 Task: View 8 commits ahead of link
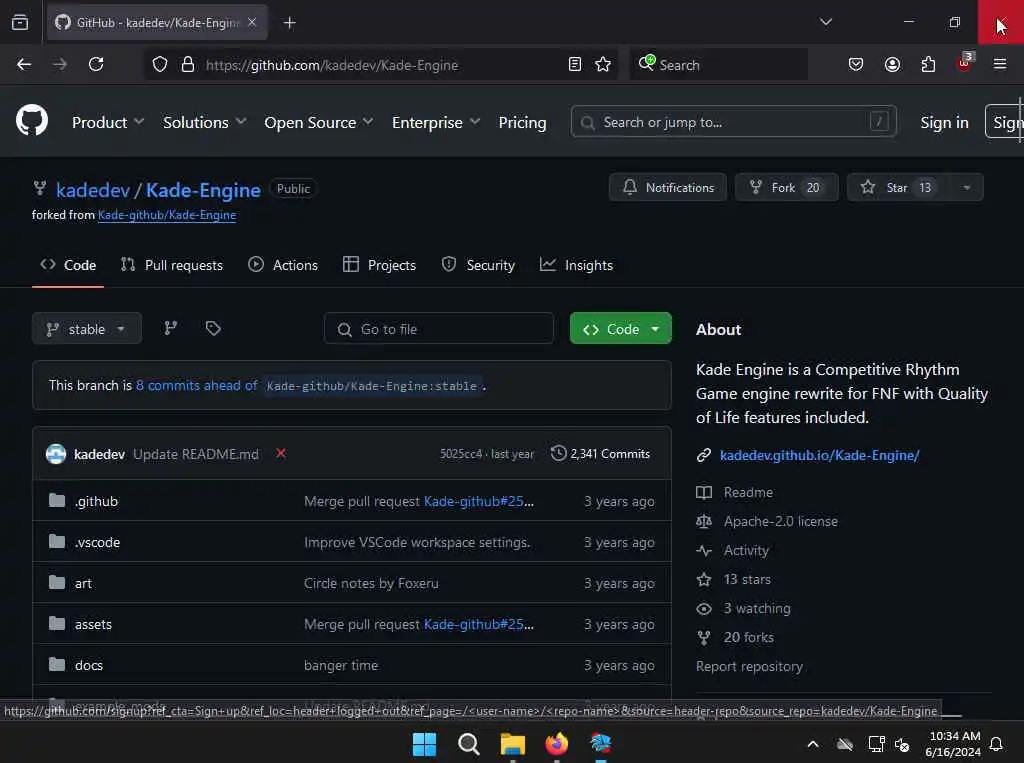tap(197, 385)
